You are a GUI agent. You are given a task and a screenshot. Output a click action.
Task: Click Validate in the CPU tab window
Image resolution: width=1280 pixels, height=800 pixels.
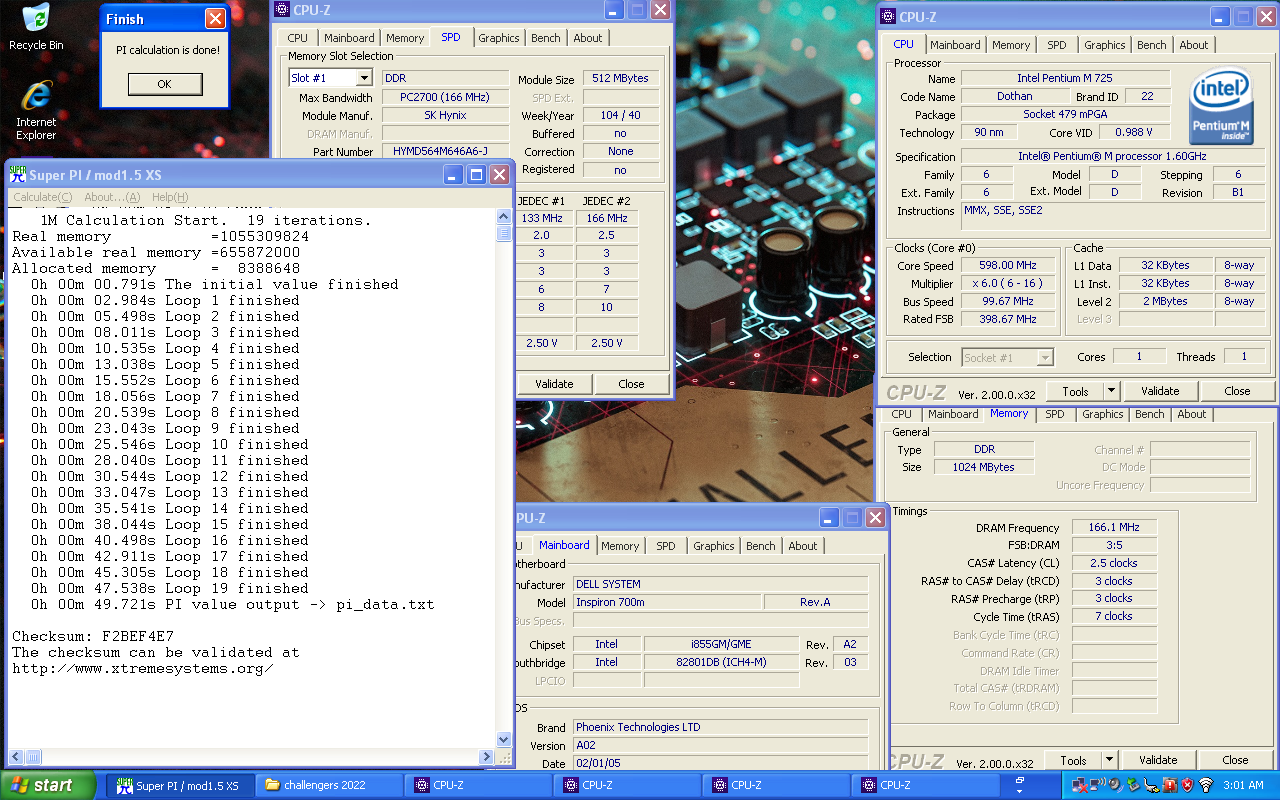1160,391
